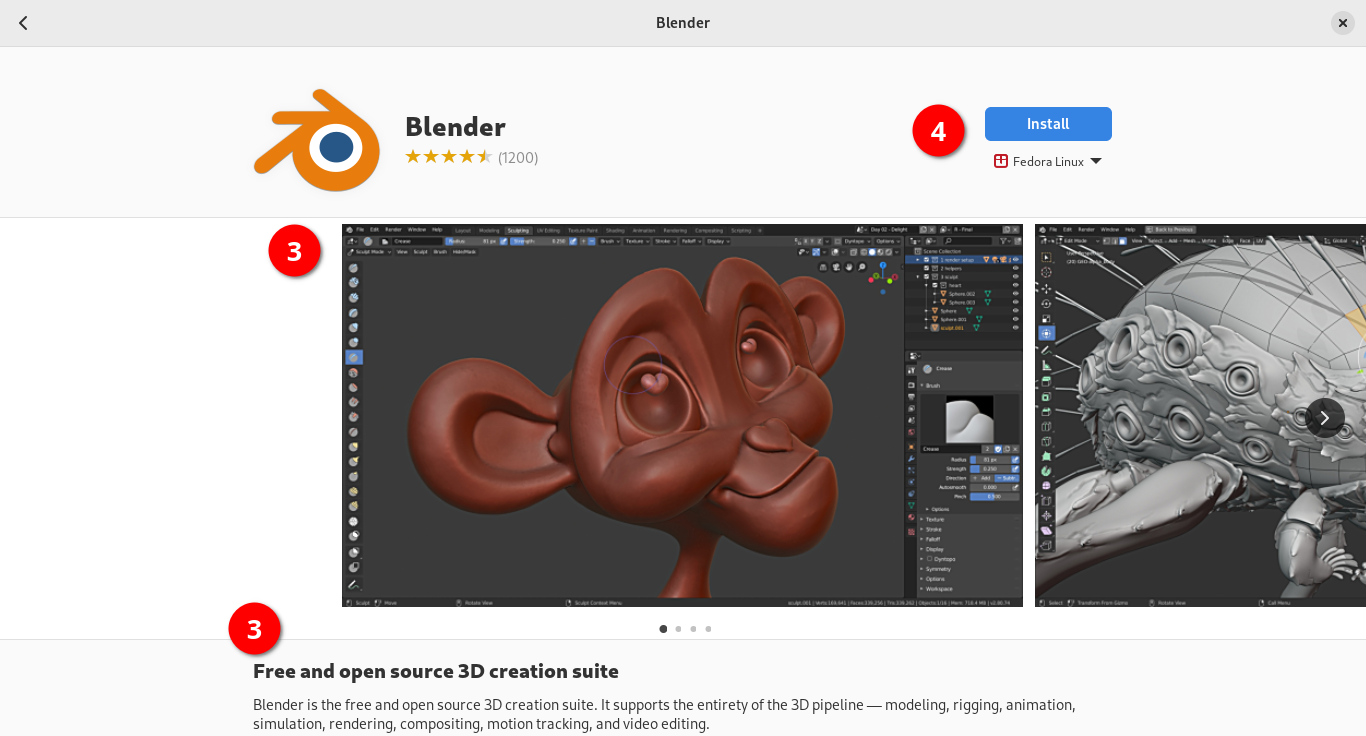Select the second carousel page dot
Screen dimensions: 1366x736
678,629
